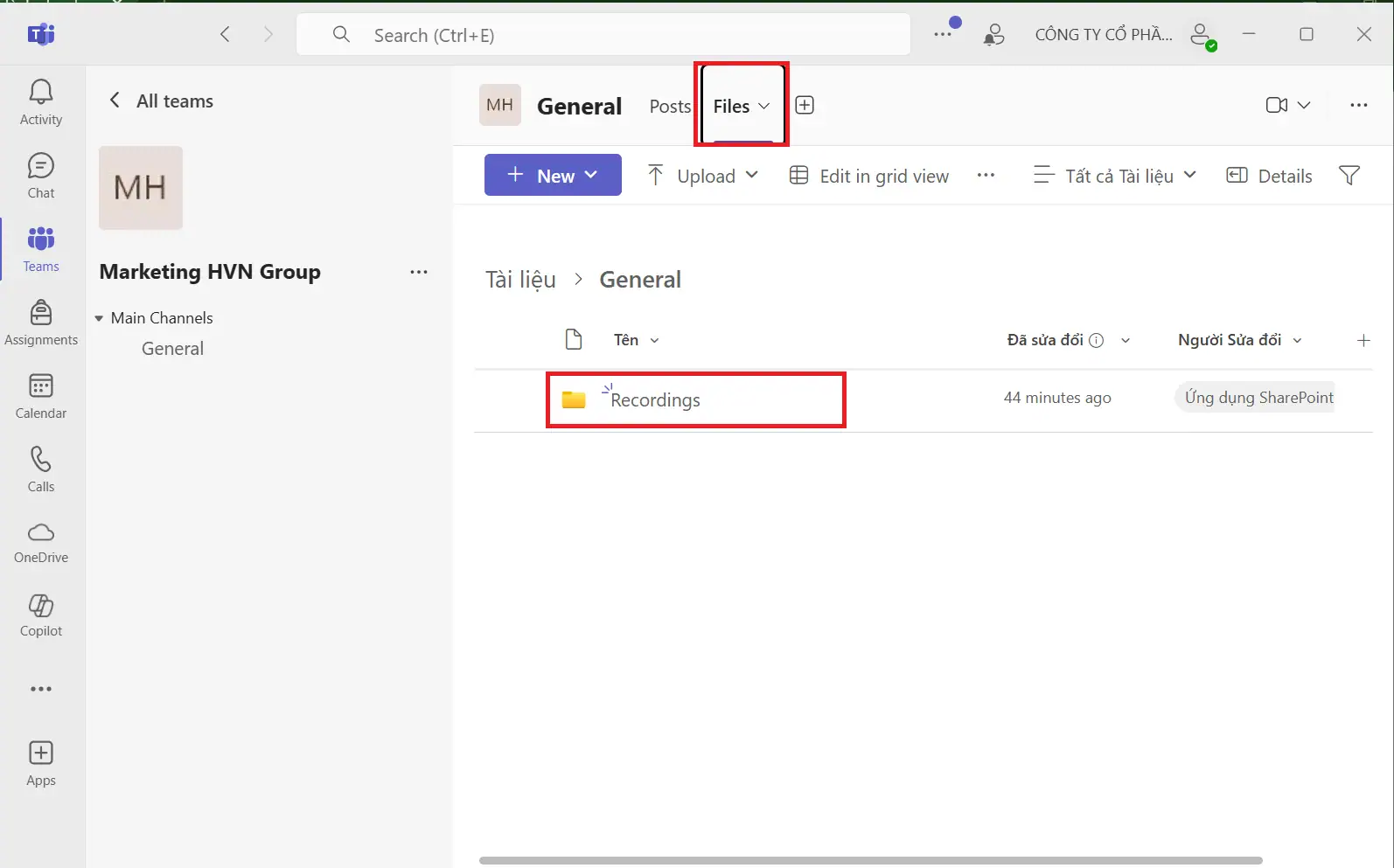Add a new tab with plus icon
The image size is (1394, 868).
click(x=805, y=106)
